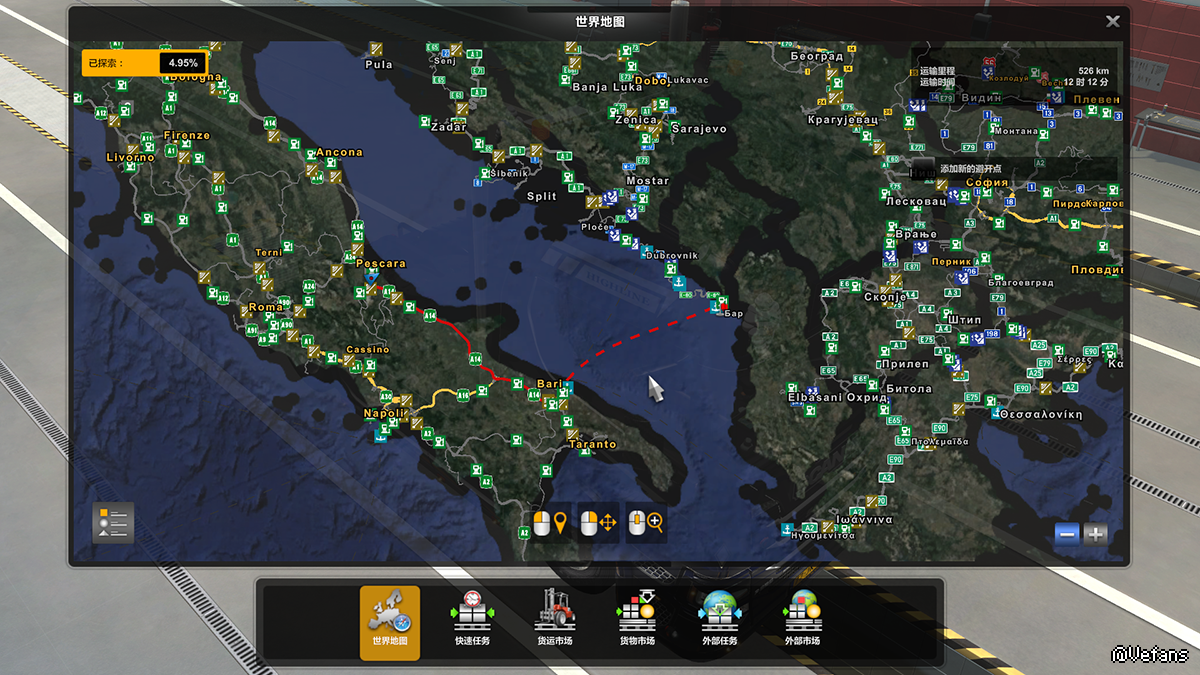The image size is (1200, 675).
Task: Click the Ιωάννινα city label
Action: [865, 520]
